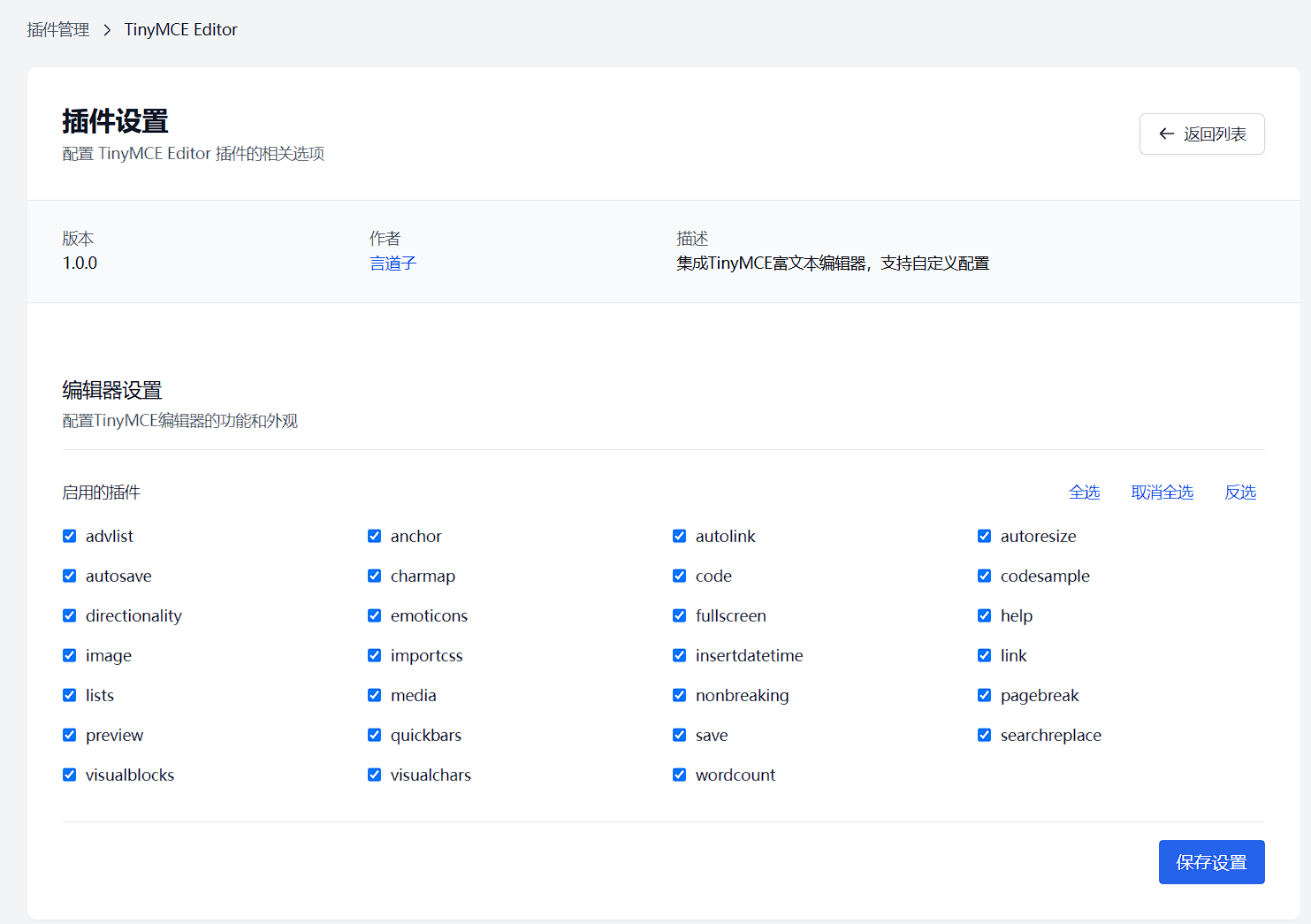The width and height of the screenshot is (1311, 924).
Task: Click the 启用的插件 label
Action: tap(102, 492)
